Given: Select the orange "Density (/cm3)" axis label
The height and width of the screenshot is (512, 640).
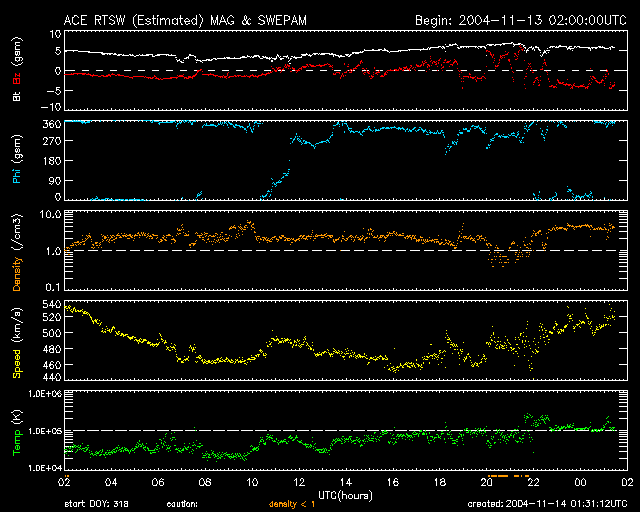Looking at the screenshot, I should tap(17, 252).
